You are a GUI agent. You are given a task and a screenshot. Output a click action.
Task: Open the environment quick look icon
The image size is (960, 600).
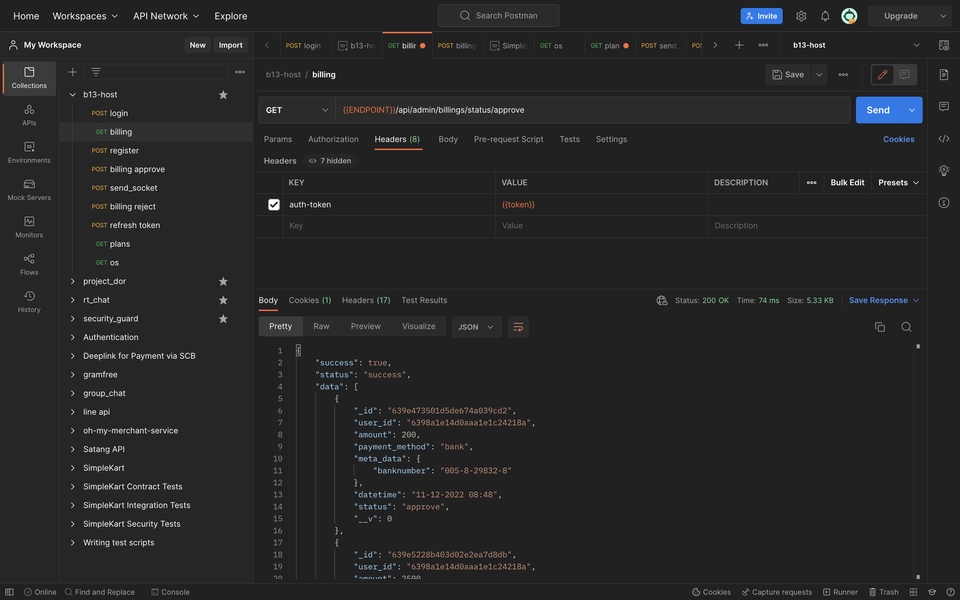(x=943, y=45)
